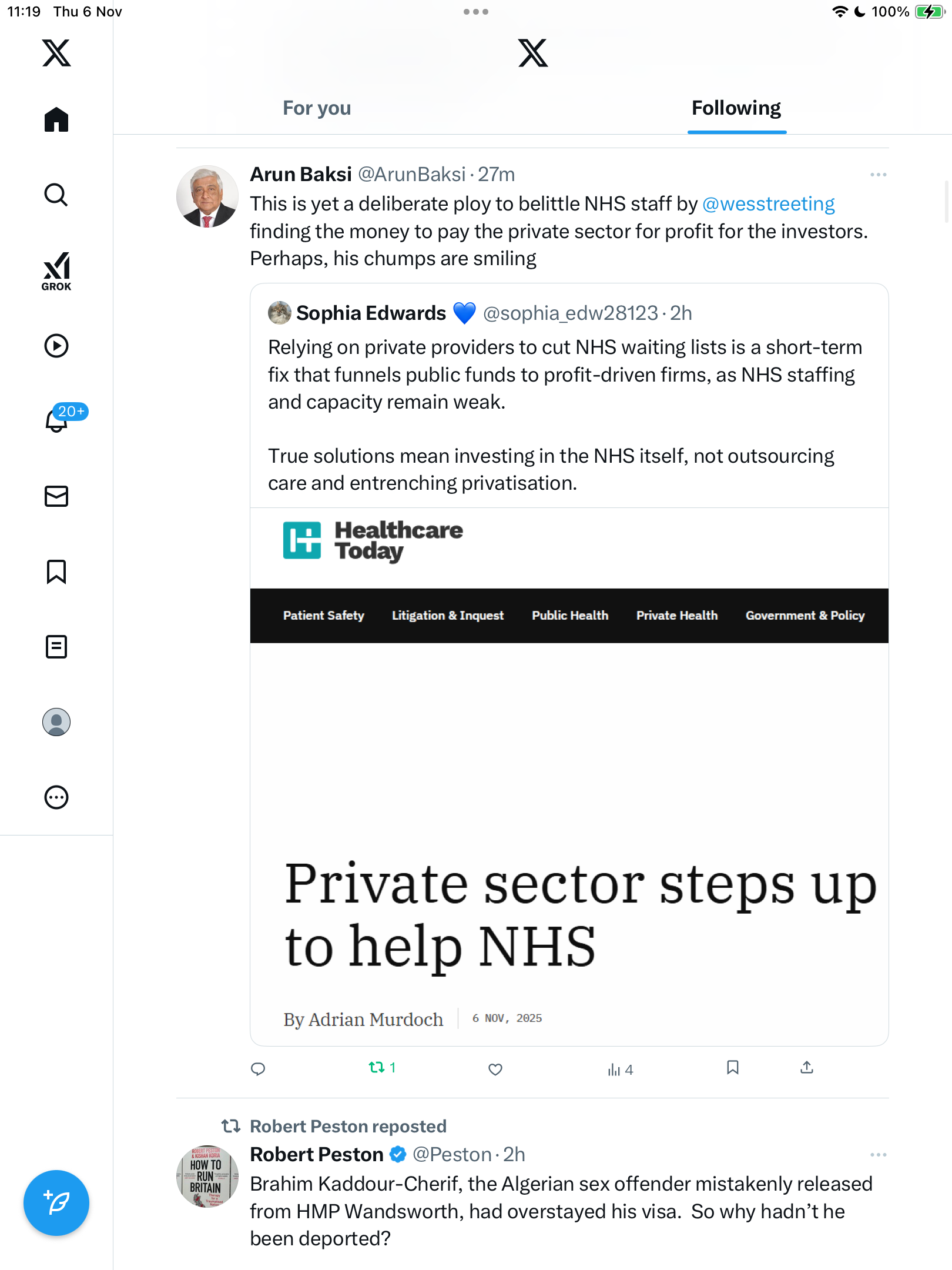Open the video play tab icon
The width and height of the screenshot is (952, 1270).
click(56, 346)
